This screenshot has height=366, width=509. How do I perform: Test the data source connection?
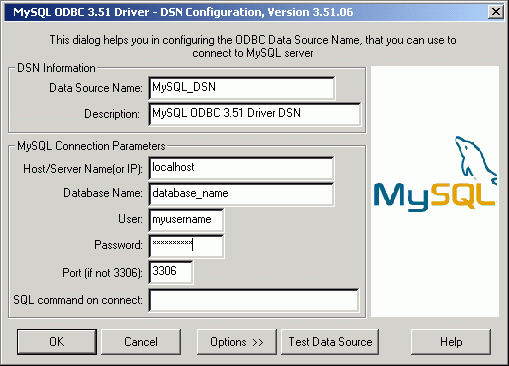coord(330,342)
